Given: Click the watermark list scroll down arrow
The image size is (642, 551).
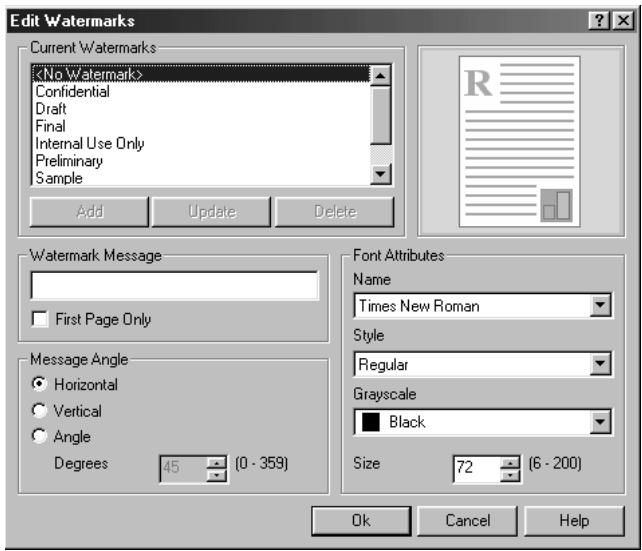Looking at the screenshot, I should point(380,174).
